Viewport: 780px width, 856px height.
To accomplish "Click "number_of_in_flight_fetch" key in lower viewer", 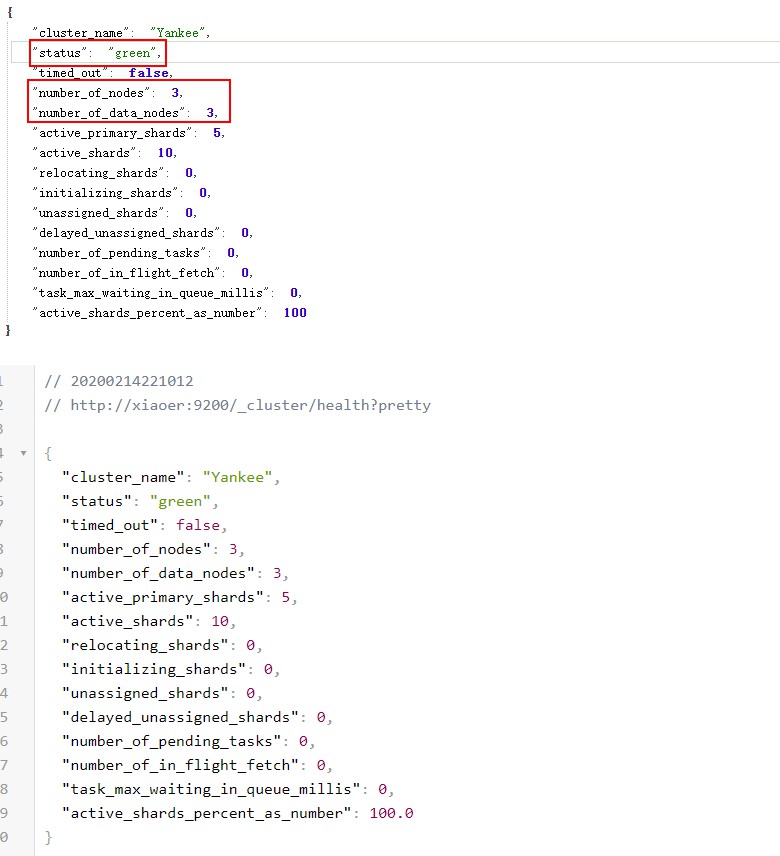I will (181, 765).
